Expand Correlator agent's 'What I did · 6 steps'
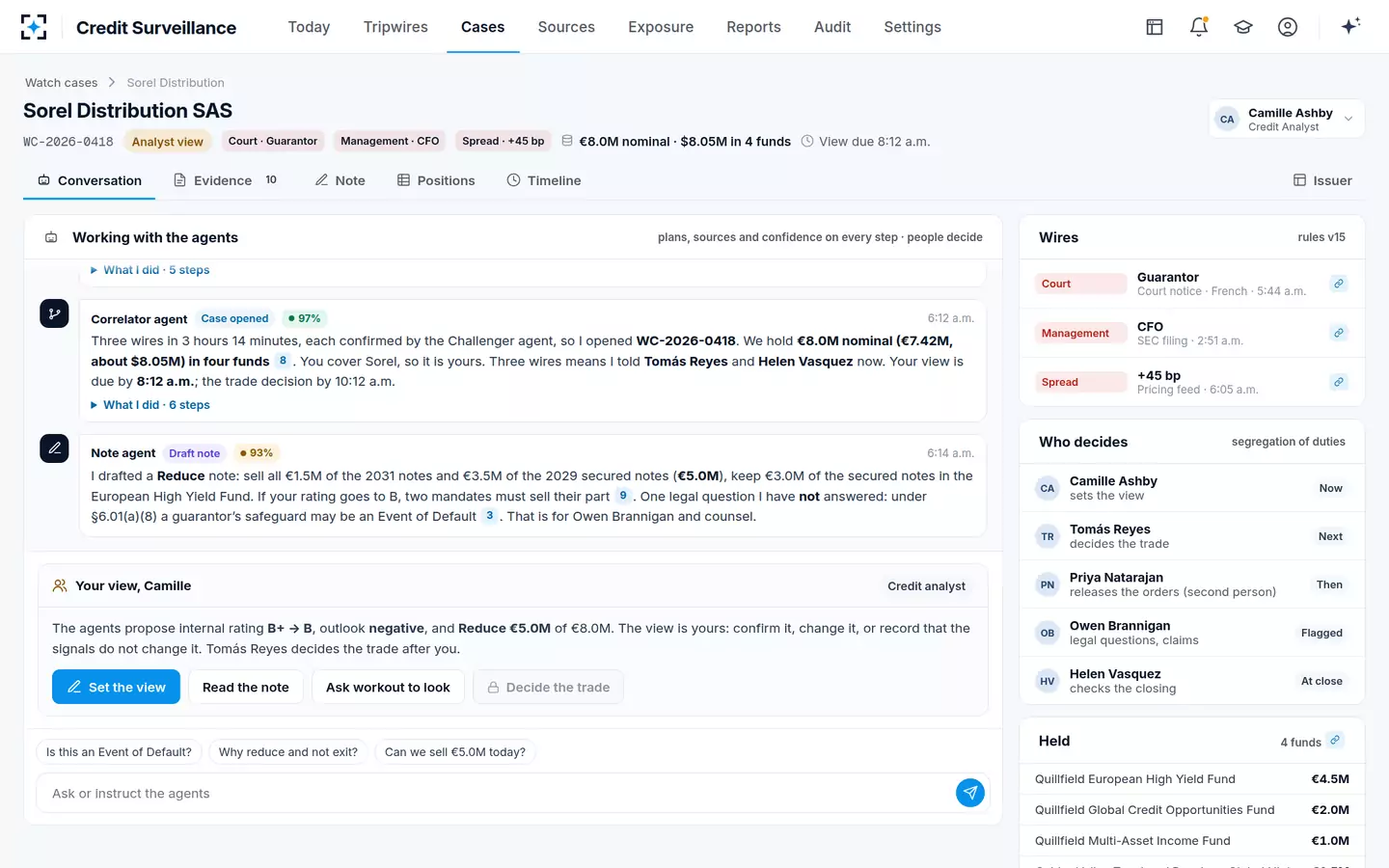 [150, 405]
